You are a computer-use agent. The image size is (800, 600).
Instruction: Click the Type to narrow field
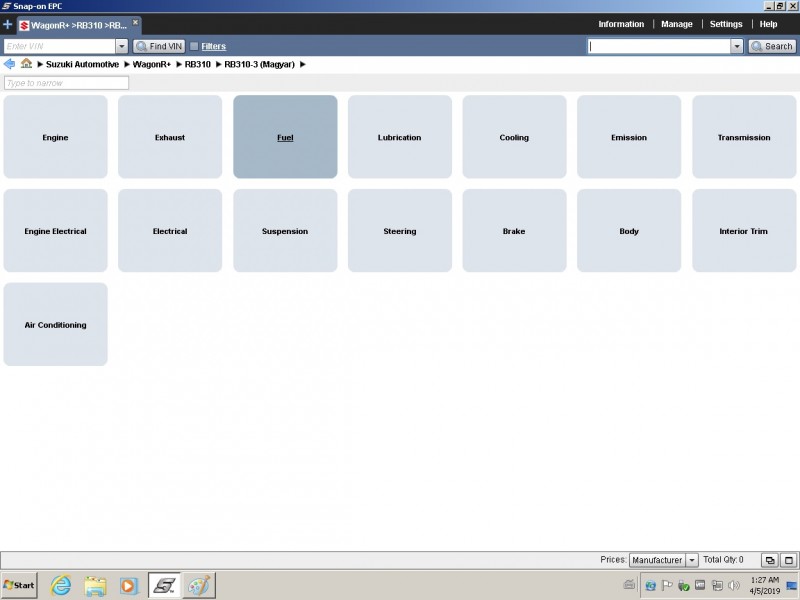[x=66, y=83]
